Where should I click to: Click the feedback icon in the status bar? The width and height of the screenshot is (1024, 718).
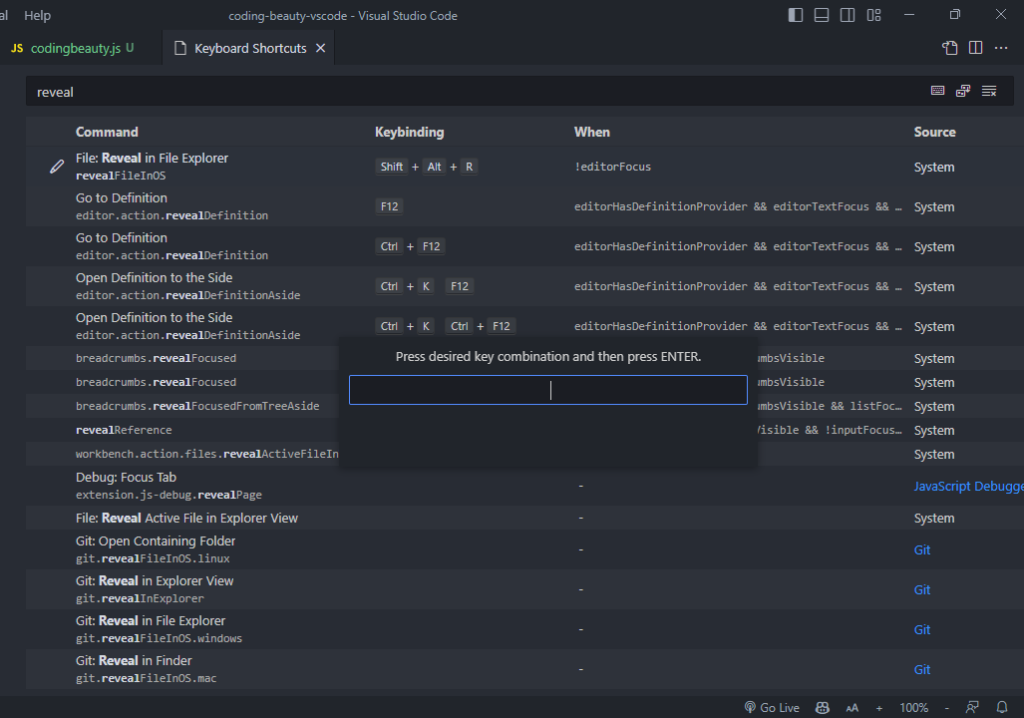(972, 707)
